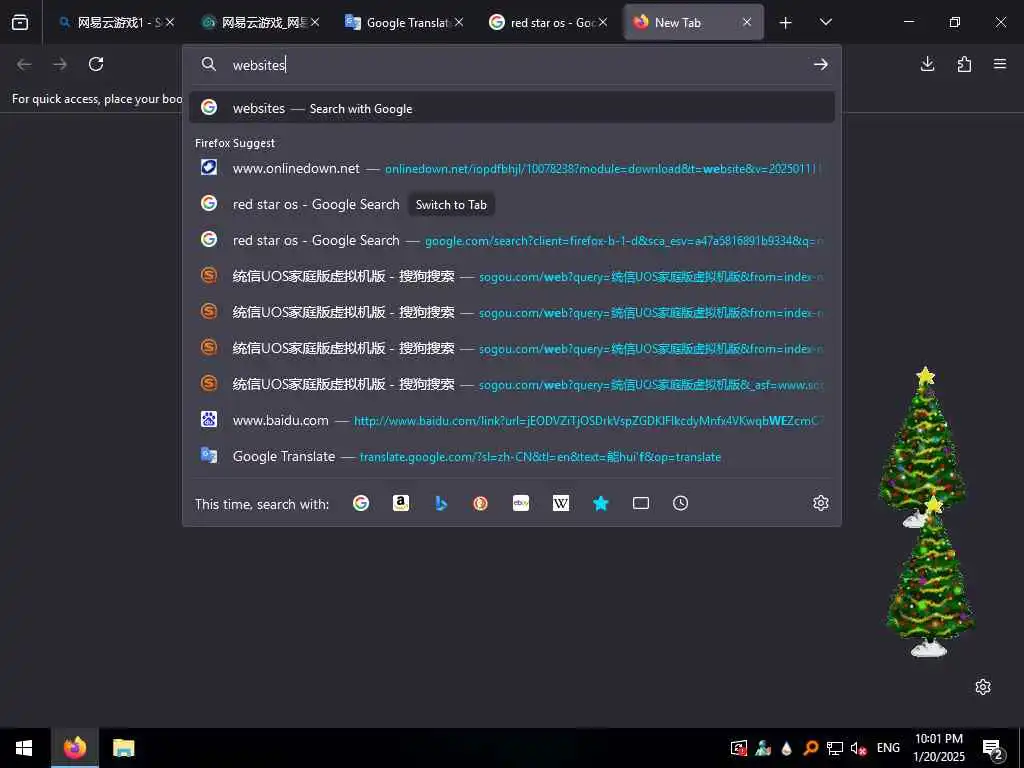Search this time with eBay icon
Image resolution: width=1024 pixels, height=768 pixels.
520,503
